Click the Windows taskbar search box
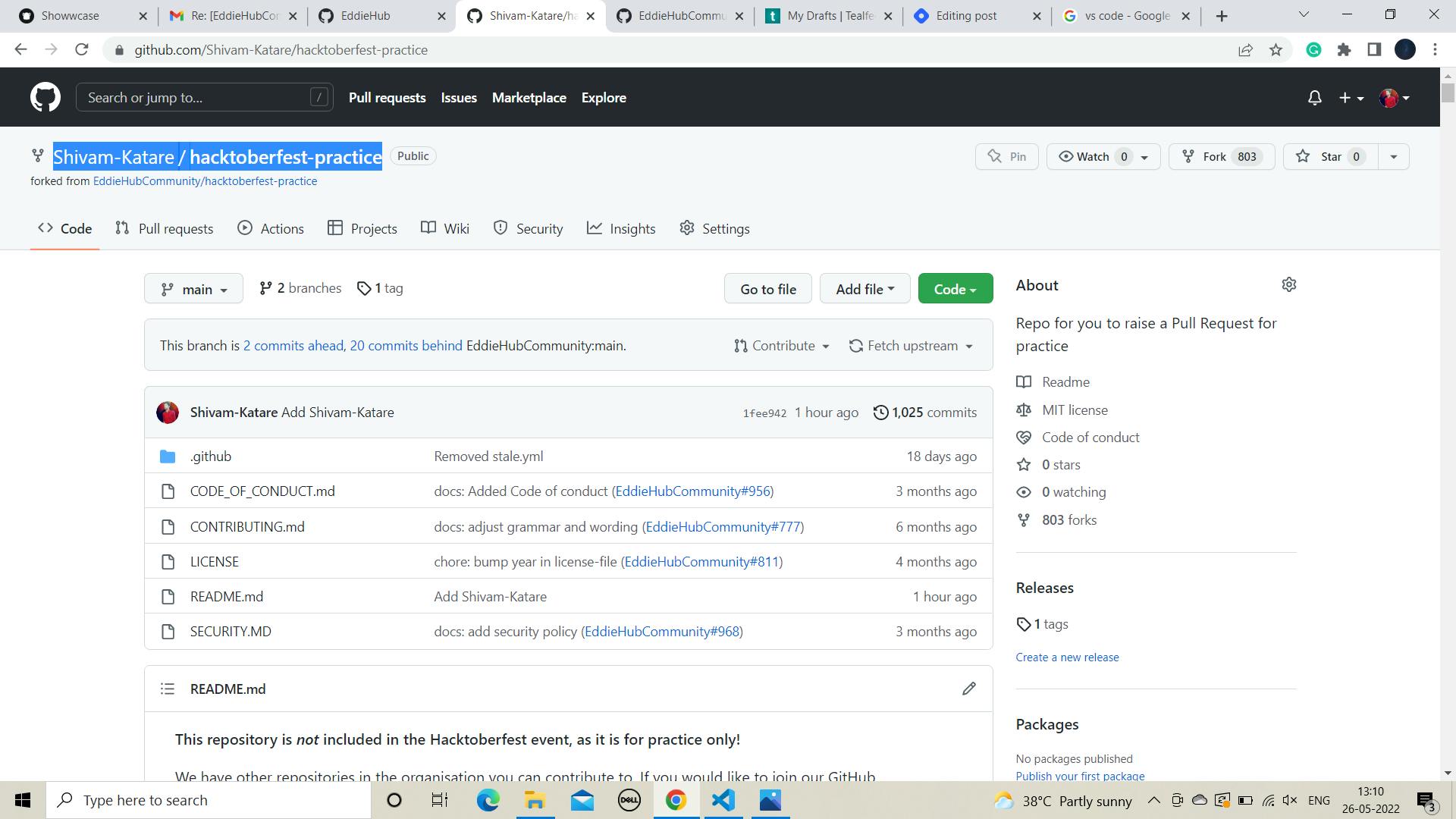The image size is (1456, 819). click(209, 800)
